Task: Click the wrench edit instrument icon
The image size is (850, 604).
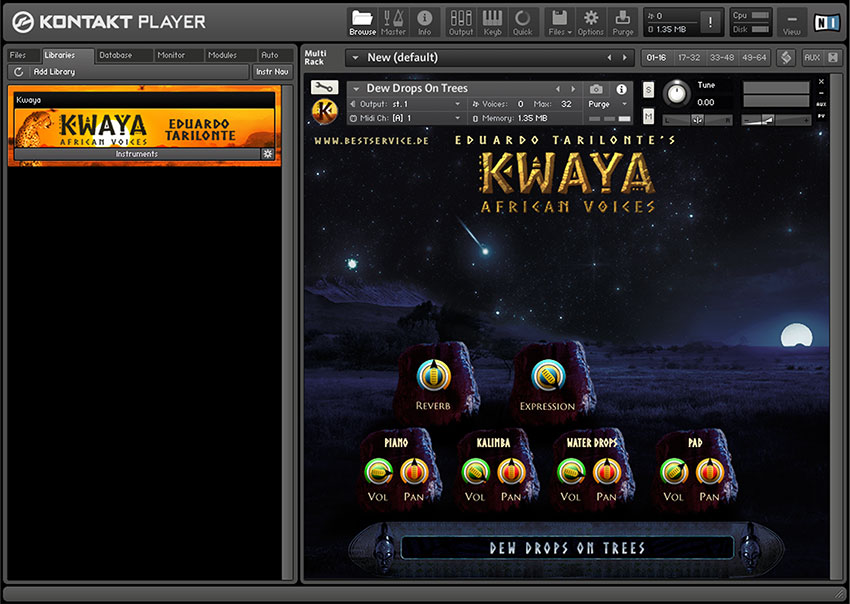Action: (x=324, y=88)
